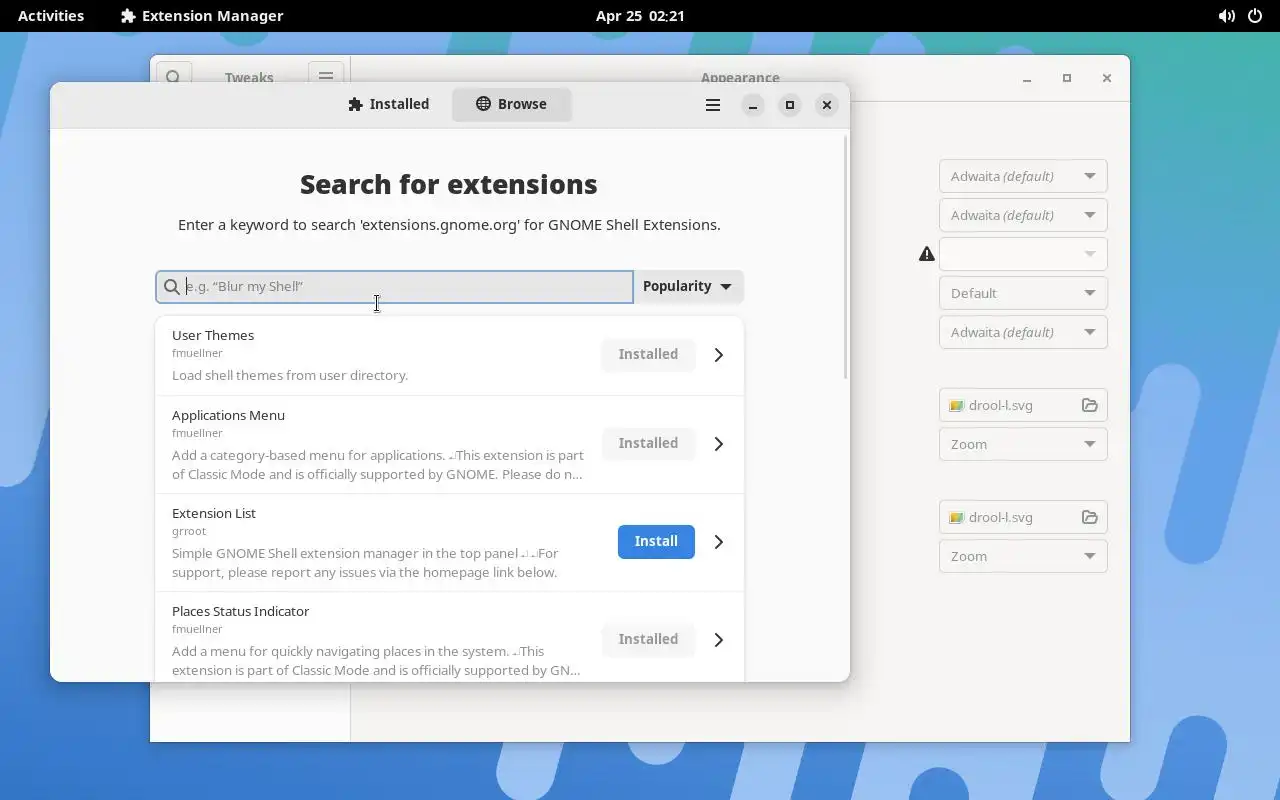The width and height of the screenshot is (1280, 800).
Task: Install the Extension List extension
Action: tap(656, 541)
